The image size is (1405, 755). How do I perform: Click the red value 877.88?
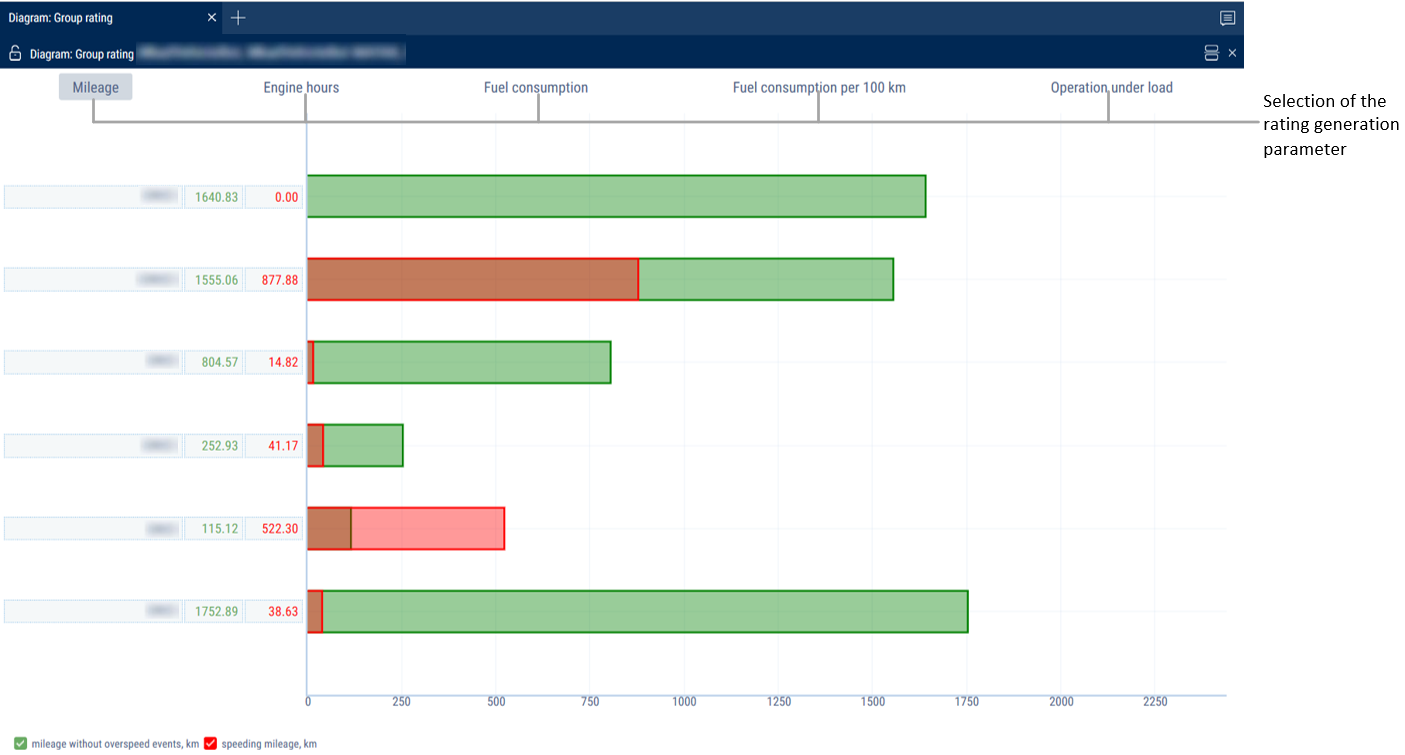(274, 280)
